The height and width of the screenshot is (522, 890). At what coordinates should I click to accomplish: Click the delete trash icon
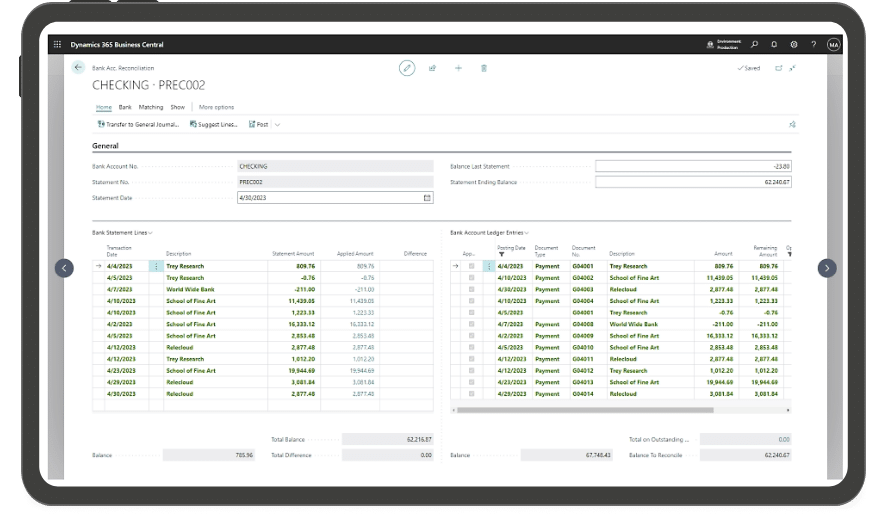[x=484, y=68]
